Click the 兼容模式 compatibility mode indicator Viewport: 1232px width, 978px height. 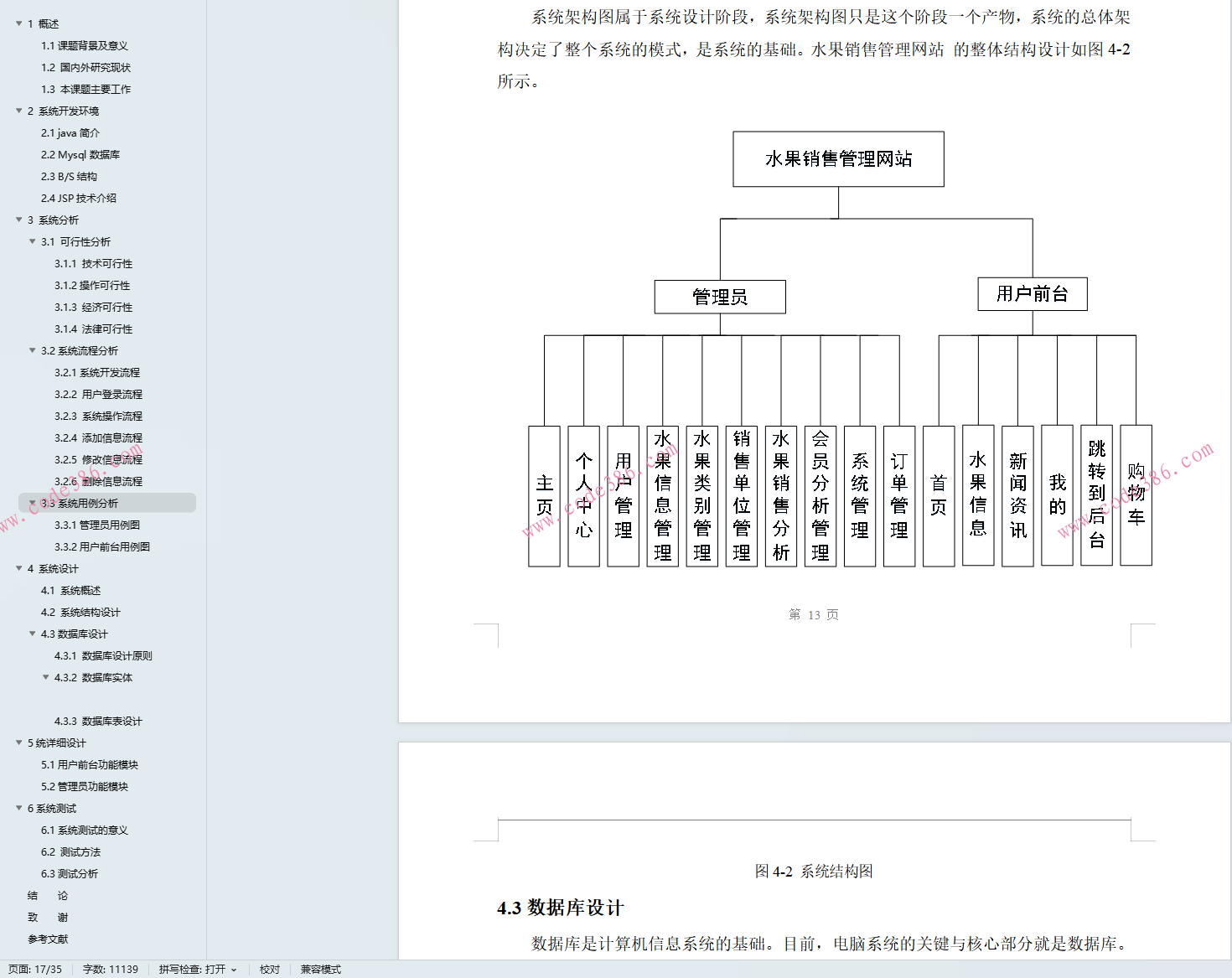[x=320, y=969]
